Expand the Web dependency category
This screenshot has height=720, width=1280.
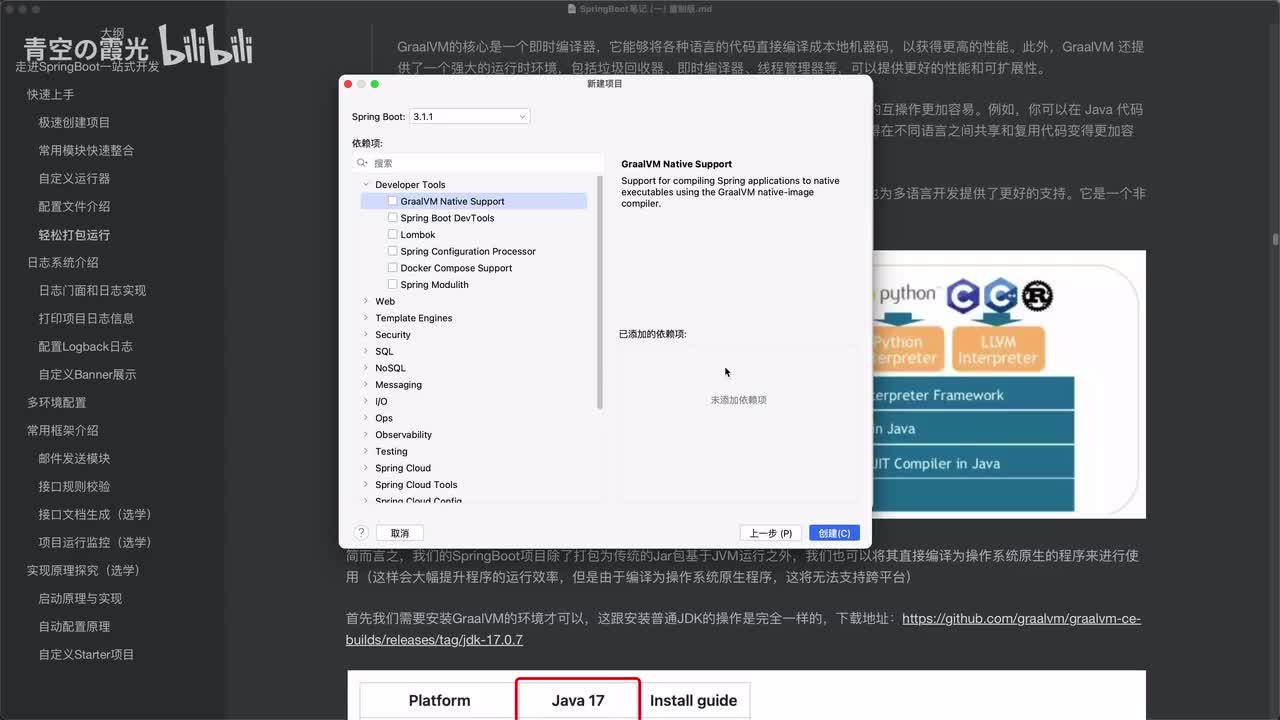point(366,301)
